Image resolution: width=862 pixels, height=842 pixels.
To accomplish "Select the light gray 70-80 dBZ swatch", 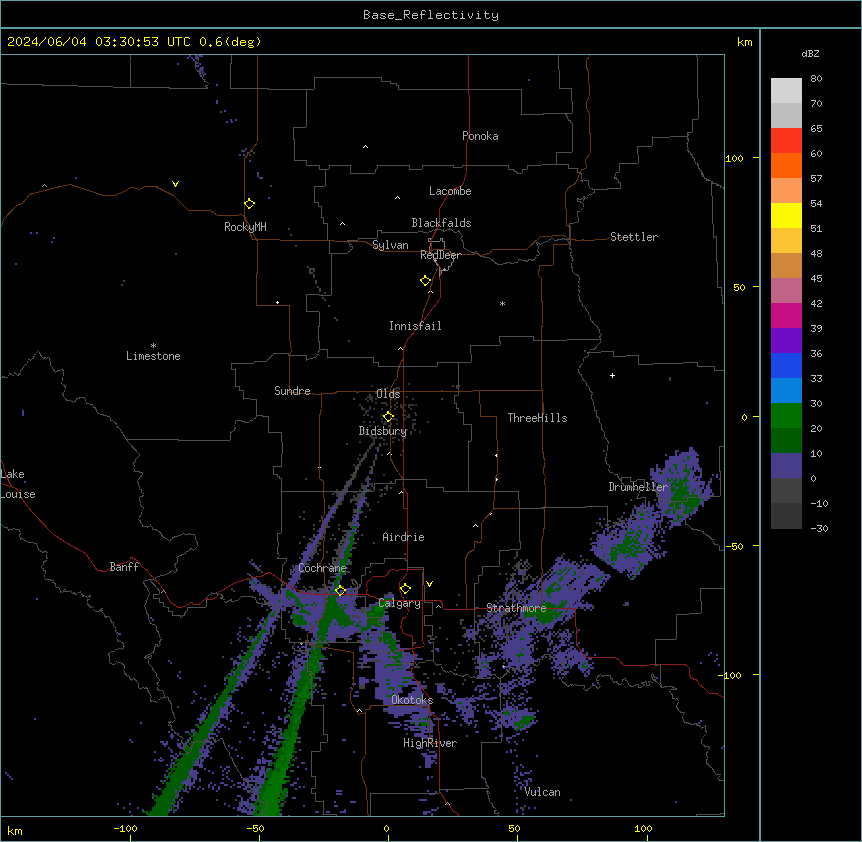I will [786, 91].
